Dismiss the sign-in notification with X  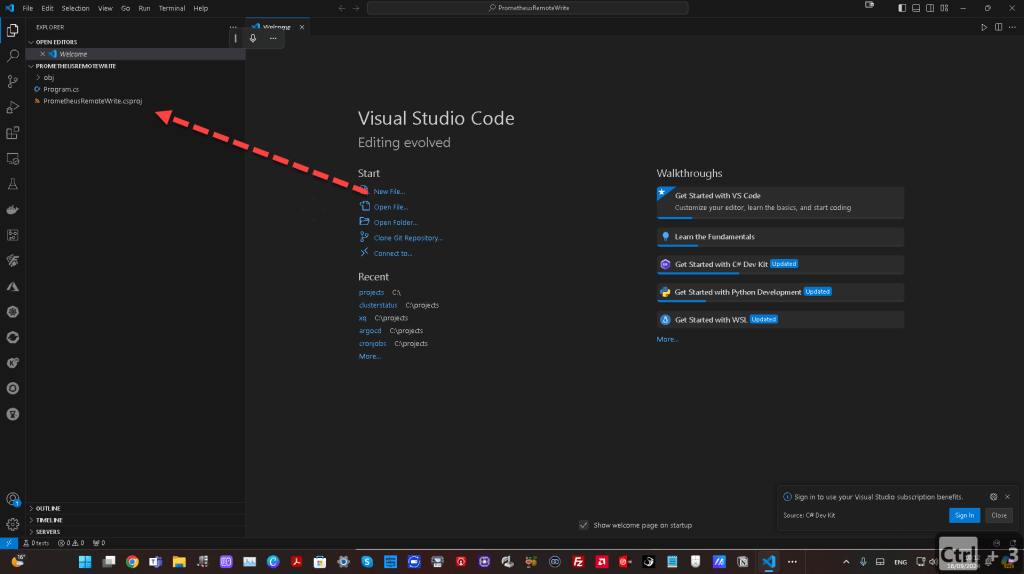click(x=1008, y=497)
